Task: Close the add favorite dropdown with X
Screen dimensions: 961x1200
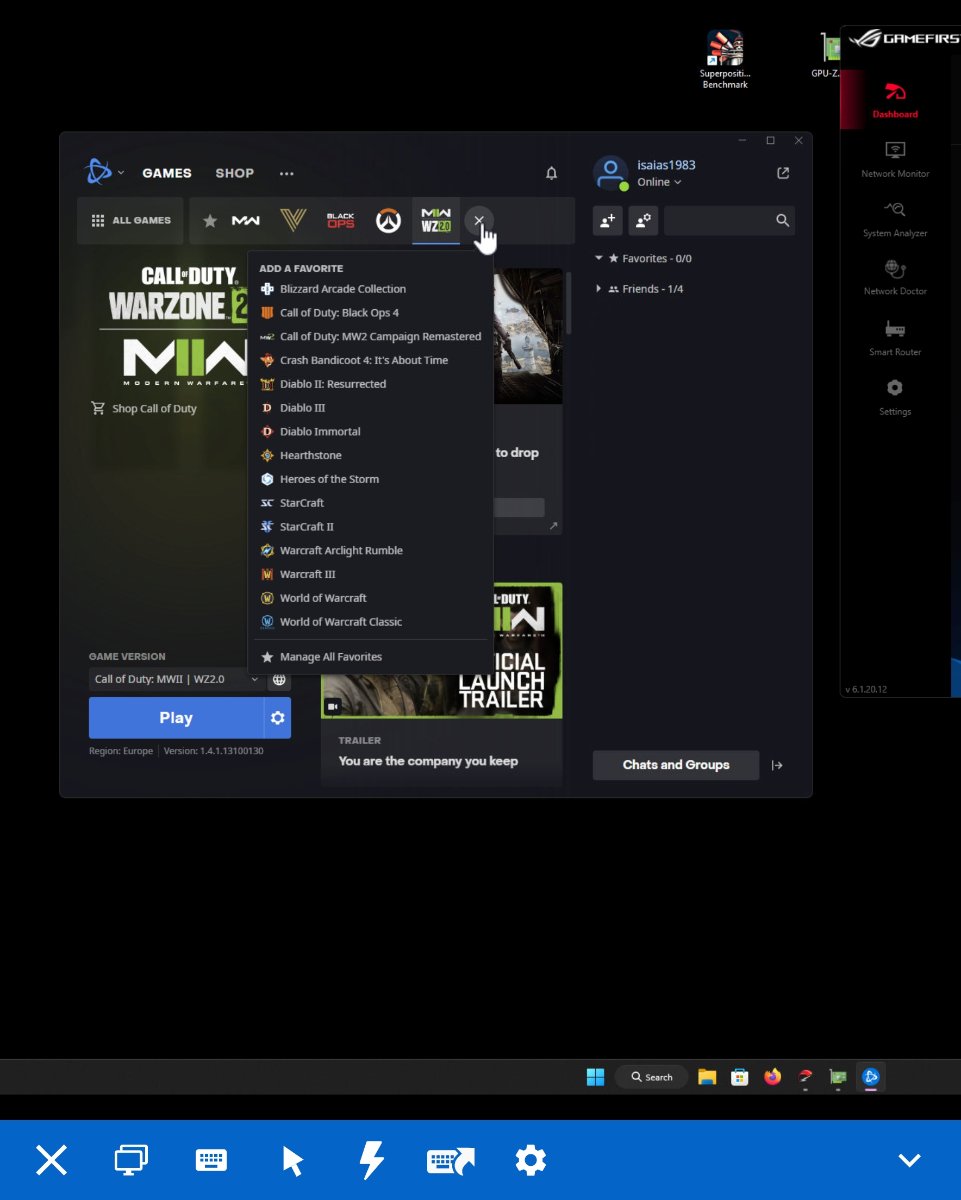Action: [479, 221]
